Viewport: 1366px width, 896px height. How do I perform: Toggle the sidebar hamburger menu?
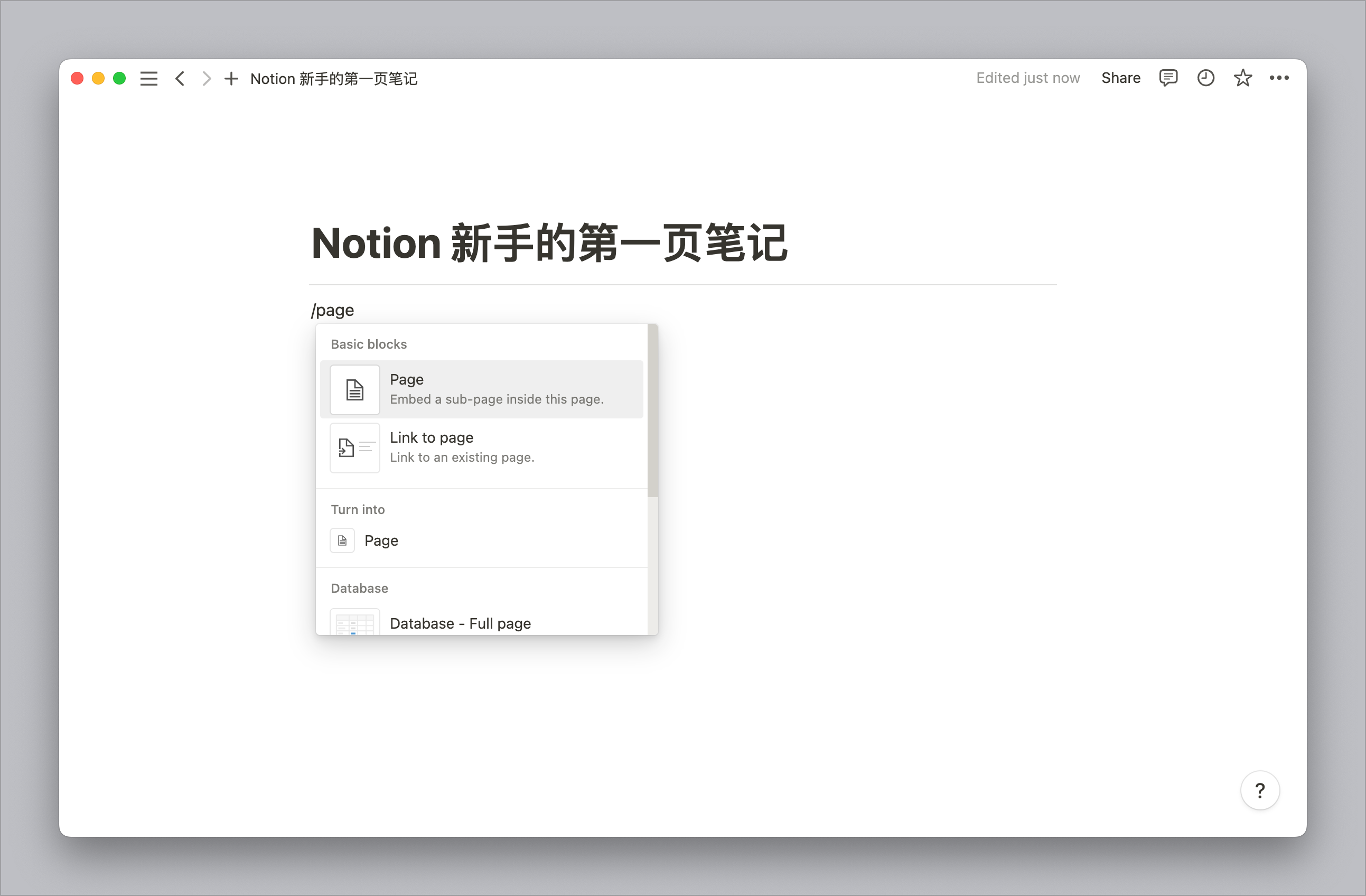click(x=148, y=78)
